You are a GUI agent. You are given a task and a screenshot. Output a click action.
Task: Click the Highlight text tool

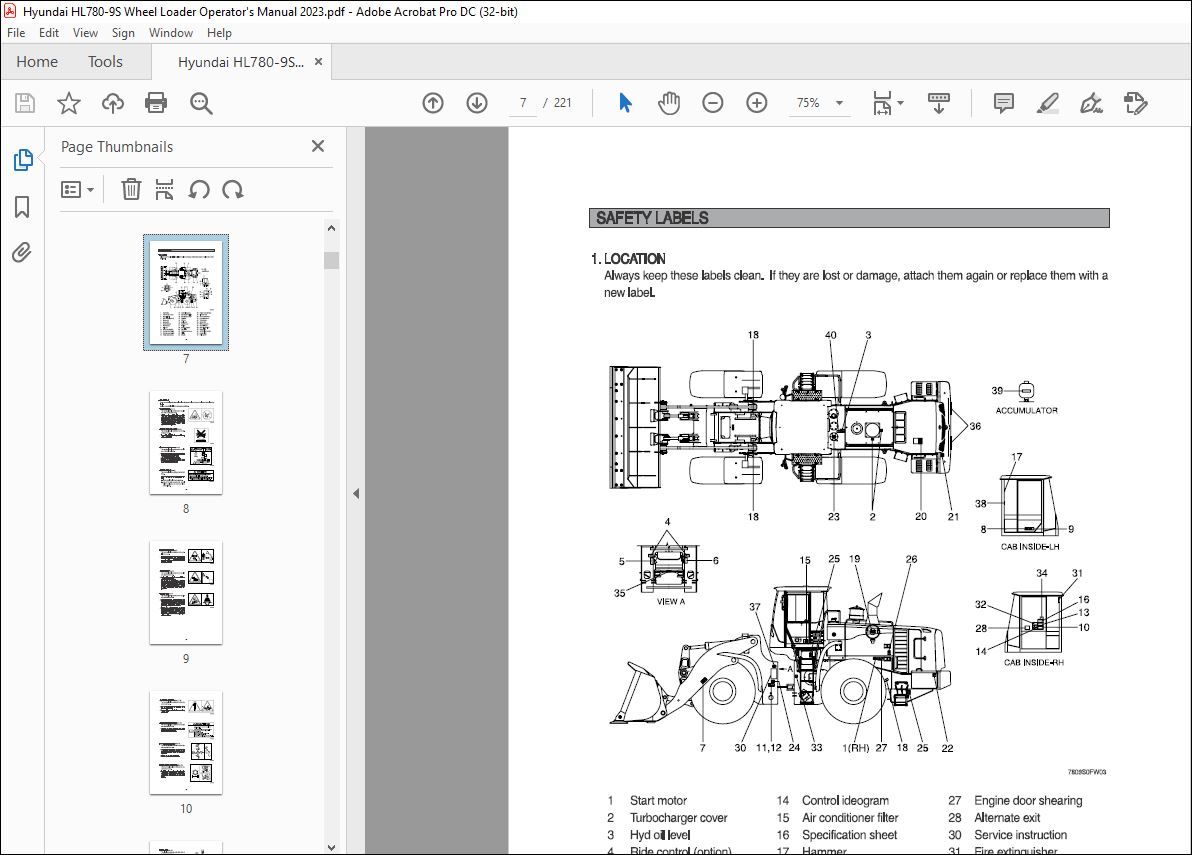(x=1047, y=102)
